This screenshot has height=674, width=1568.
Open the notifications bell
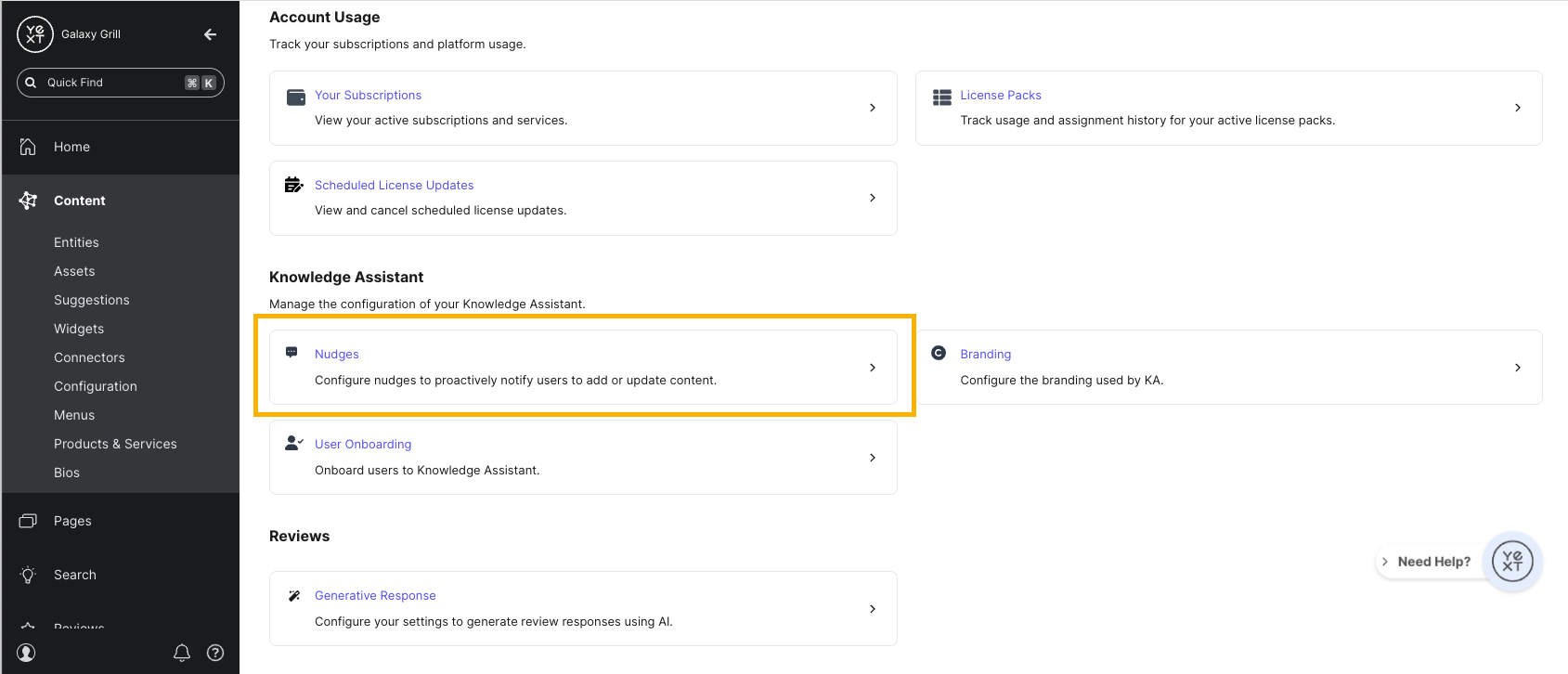click(182, 653)
